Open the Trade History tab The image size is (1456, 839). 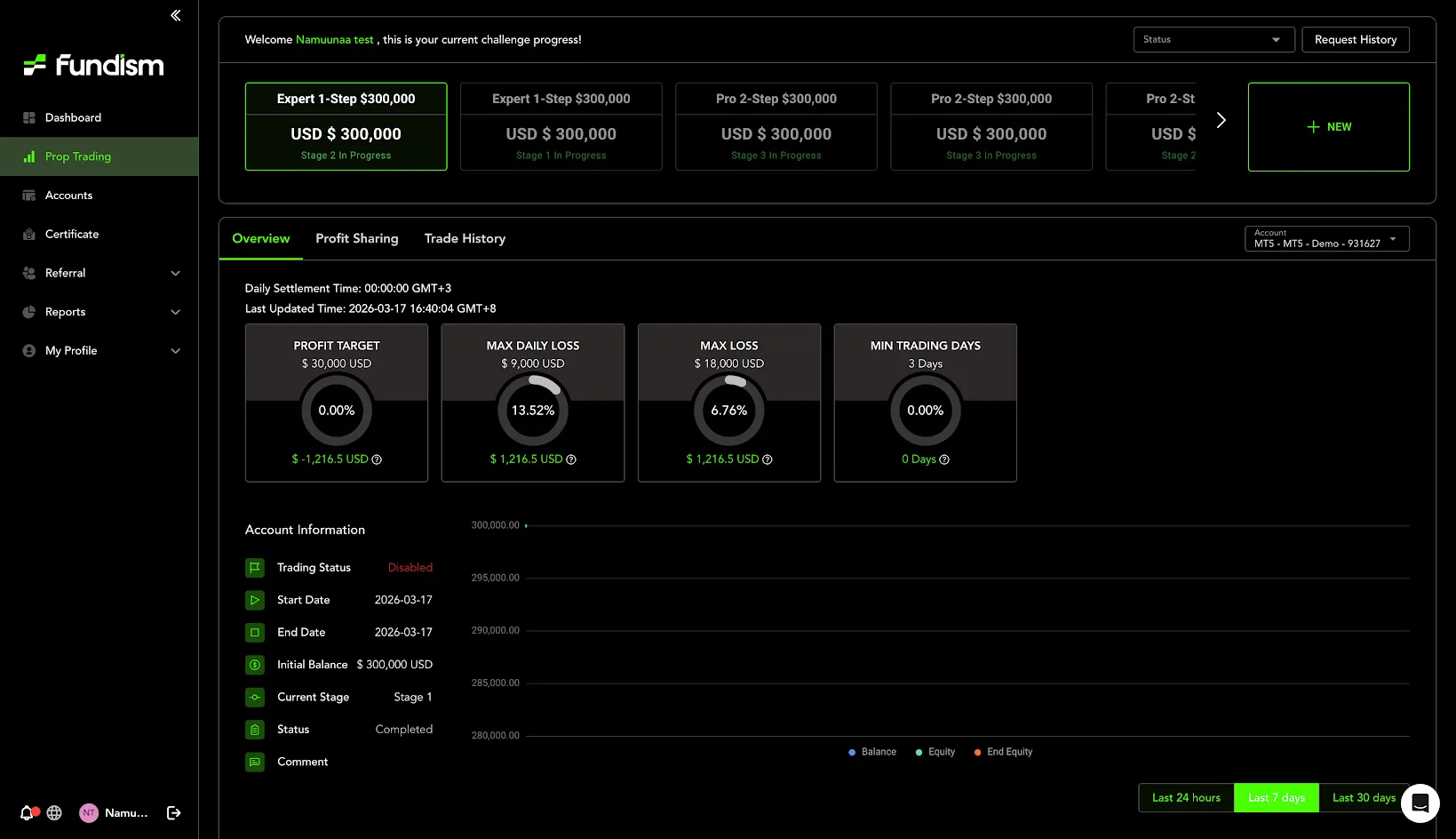click(x=465, y=238)
